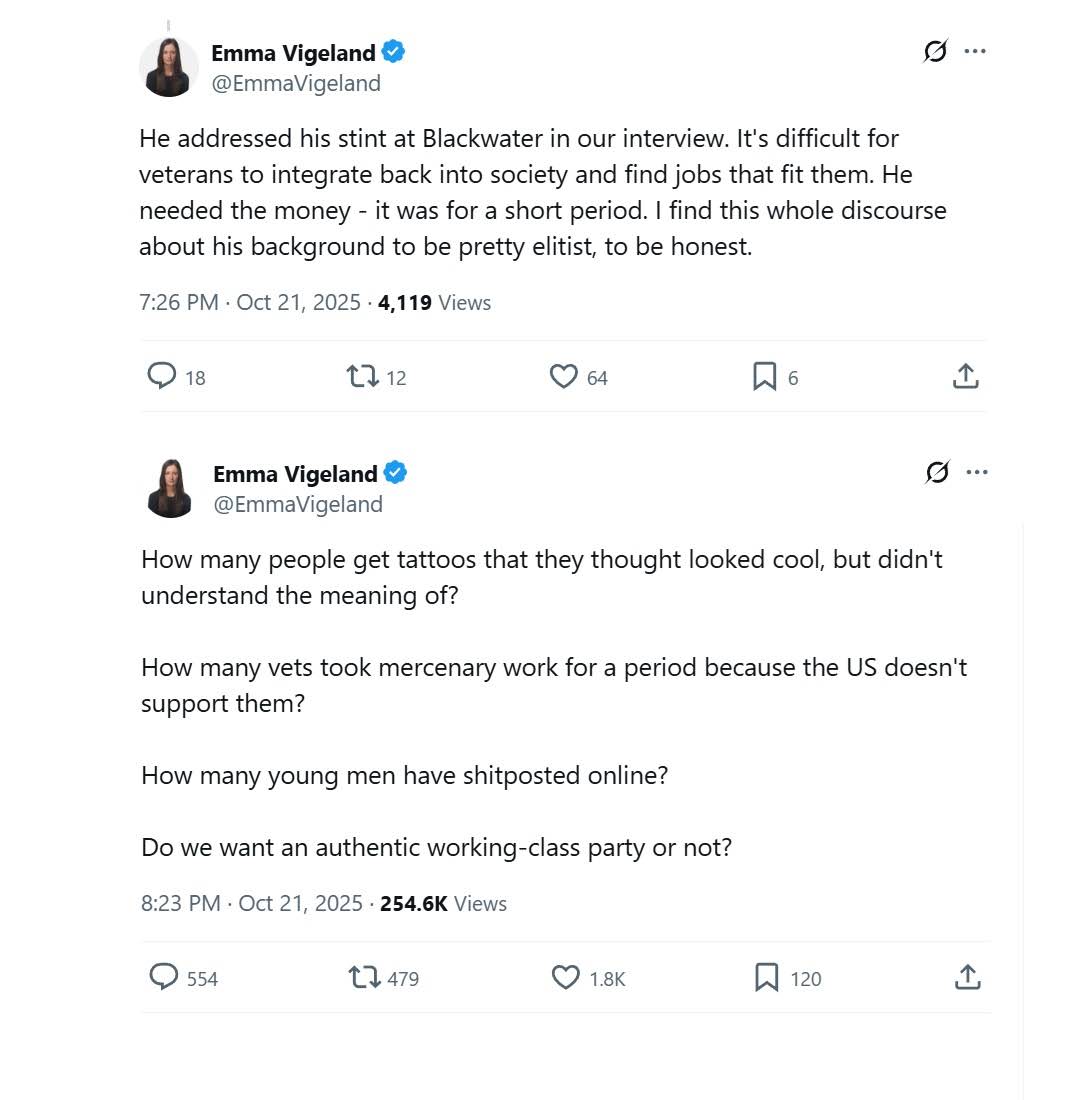Repost the Blackwater interview tweet
The image size is (1089, 1100).
pos(362,376)
